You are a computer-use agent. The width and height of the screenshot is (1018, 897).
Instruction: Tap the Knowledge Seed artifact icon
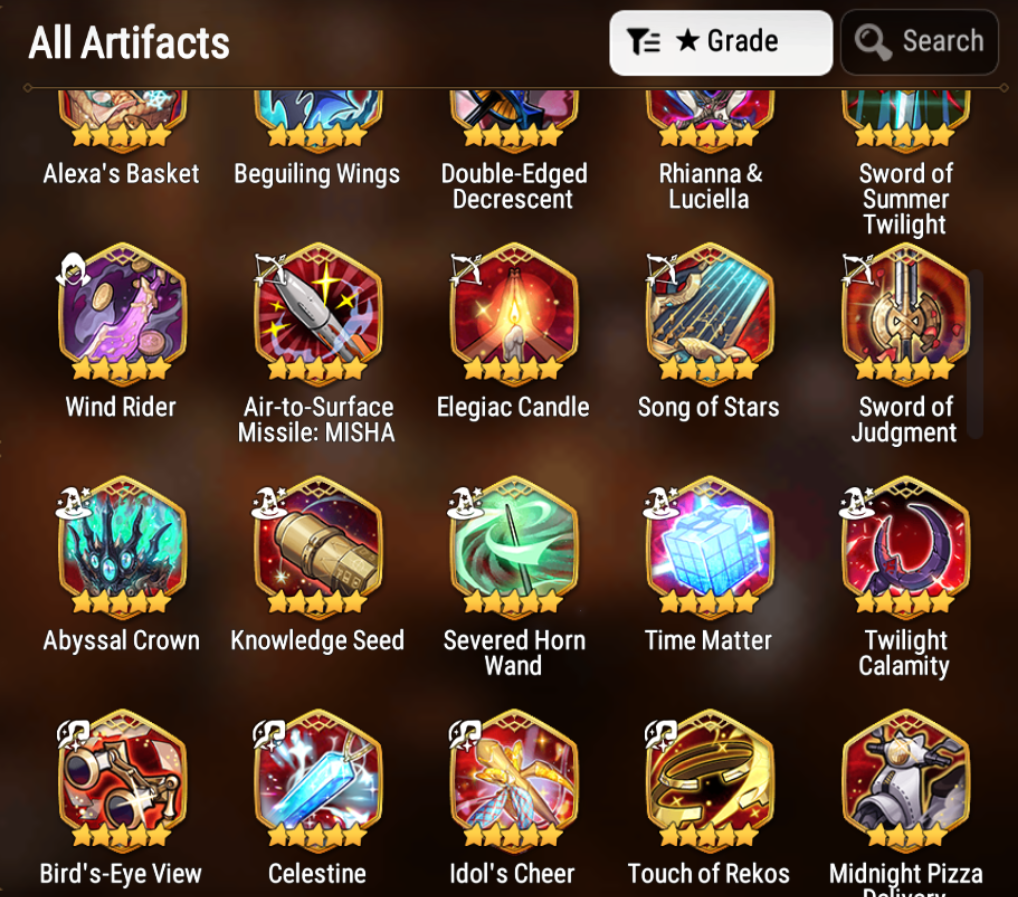(318, 547)
